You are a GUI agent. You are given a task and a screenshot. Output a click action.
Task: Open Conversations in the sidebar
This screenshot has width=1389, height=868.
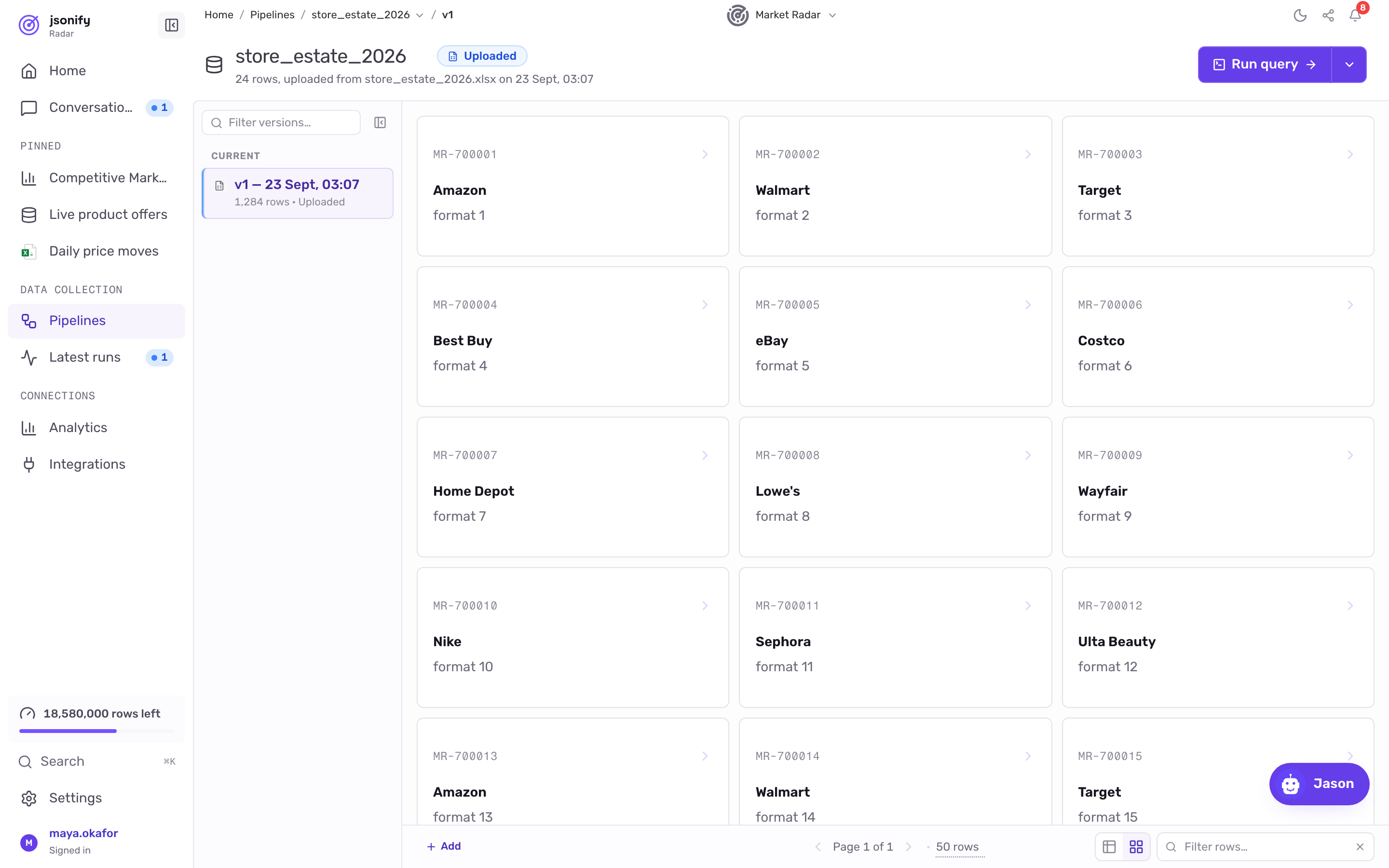click(x=96, y=108)
